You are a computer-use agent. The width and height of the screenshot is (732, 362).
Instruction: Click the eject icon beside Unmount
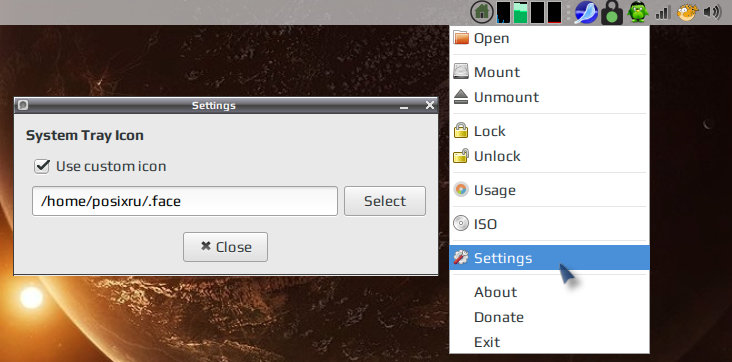coord(461,97)
